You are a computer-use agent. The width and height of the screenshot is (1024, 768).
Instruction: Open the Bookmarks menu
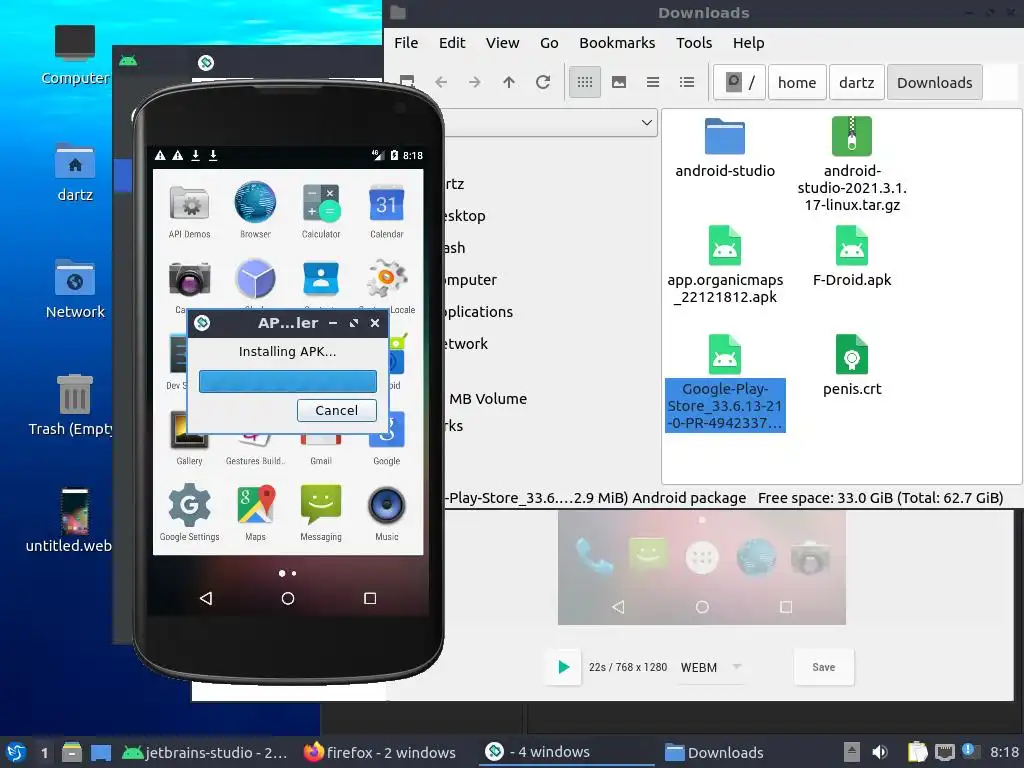[x=617, y=42]
